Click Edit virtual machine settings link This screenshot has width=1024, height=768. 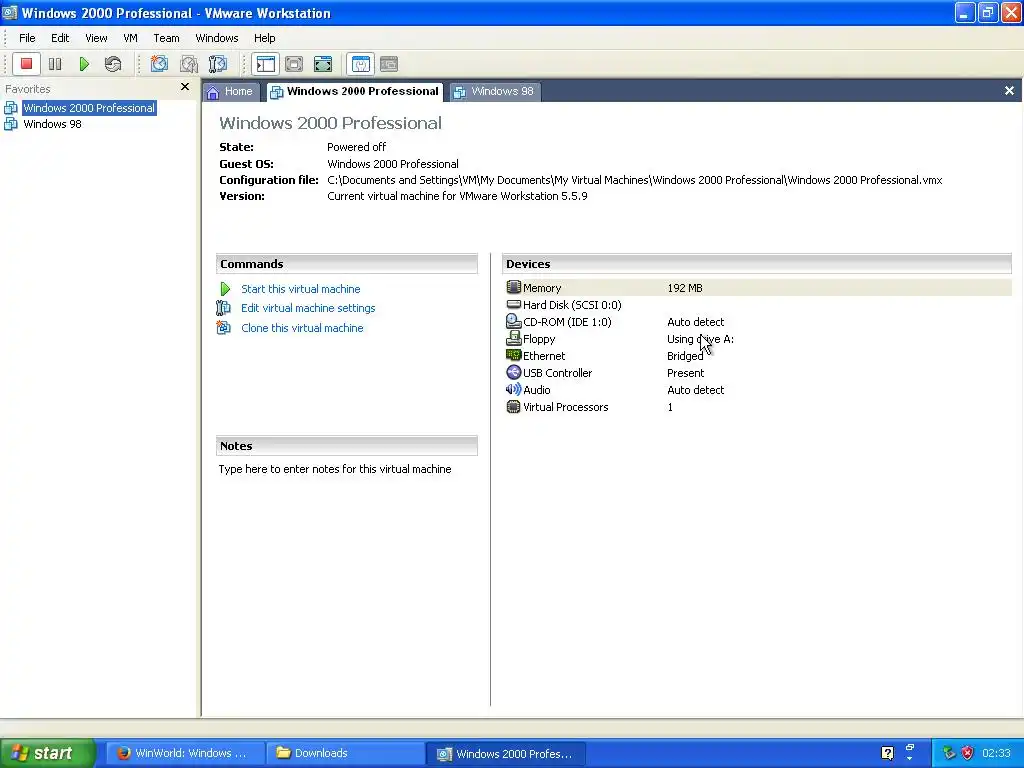[x=308, y=308]
